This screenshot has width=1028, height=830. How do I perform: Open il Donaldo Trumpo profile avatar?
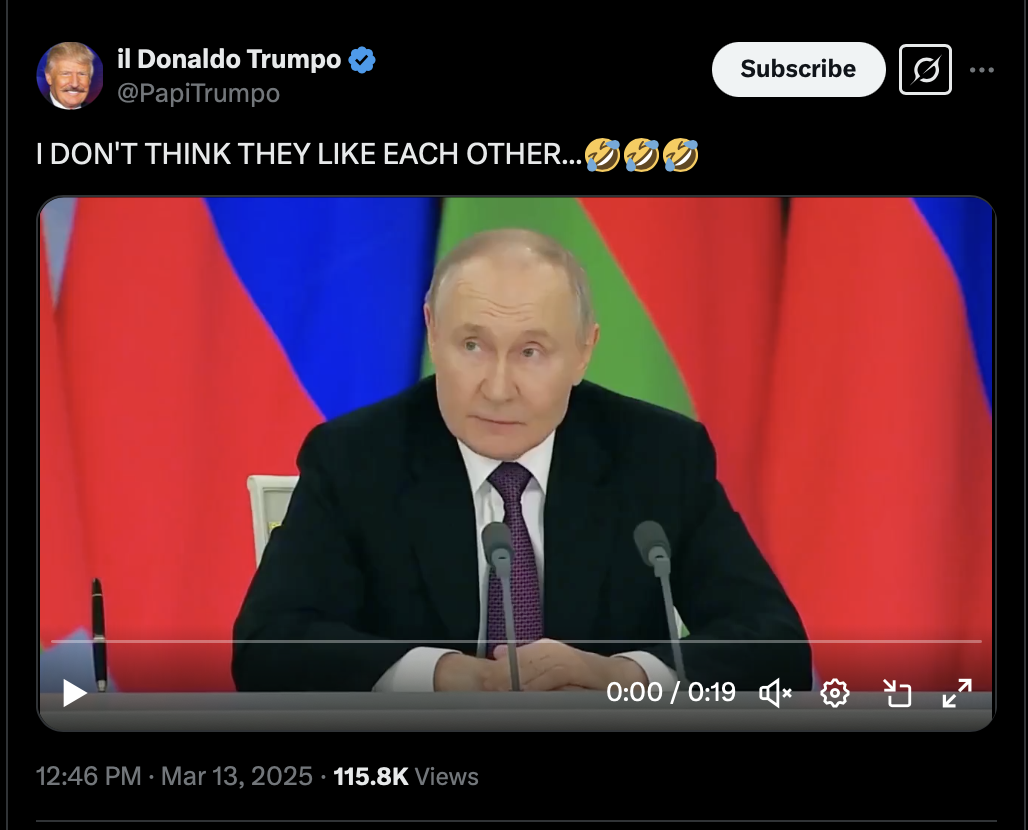[x=69, y=75]
